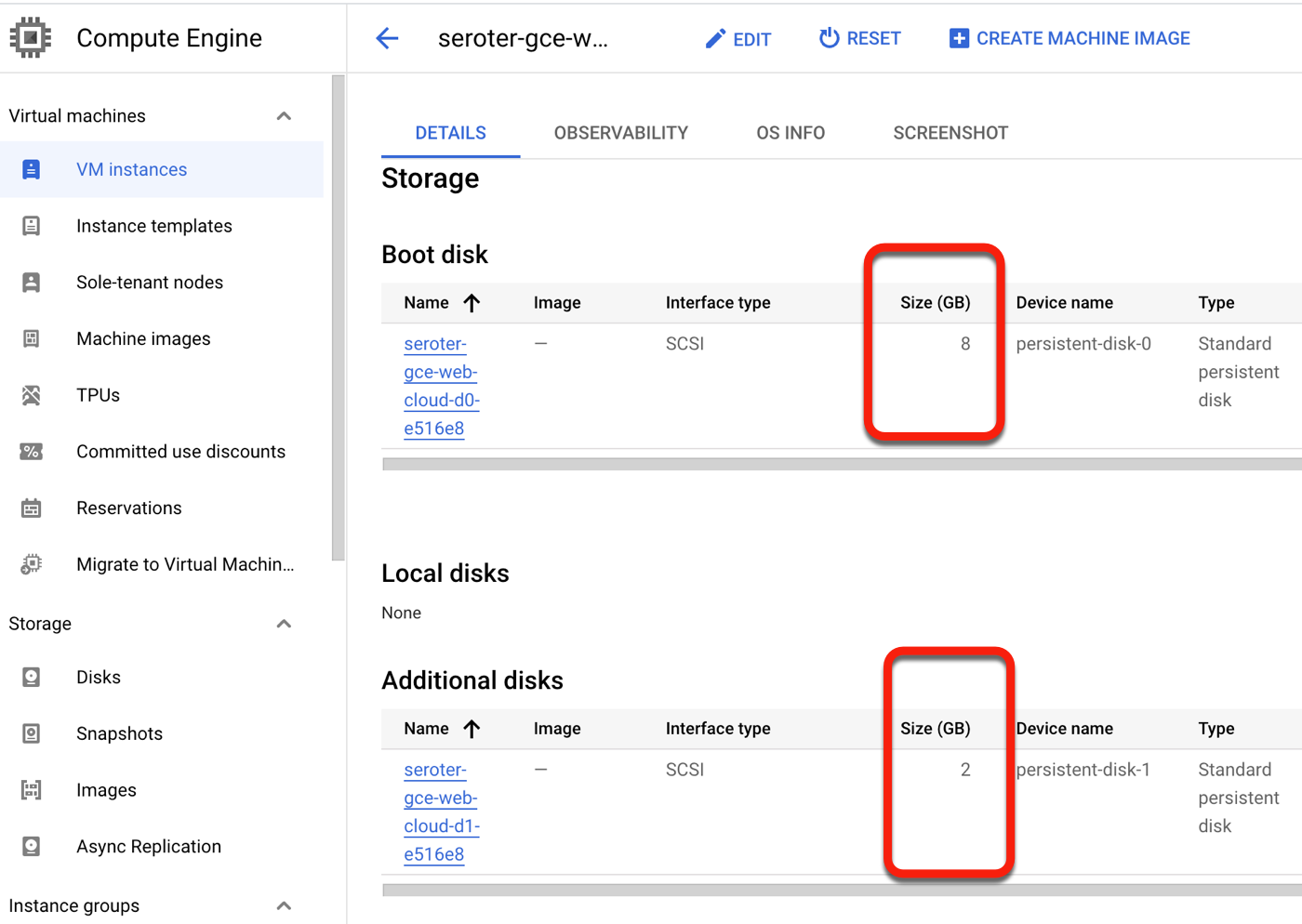Open the OS Info tab
Image resolution: width=1302 pixels, height=924 pixels.
[790, 133]
